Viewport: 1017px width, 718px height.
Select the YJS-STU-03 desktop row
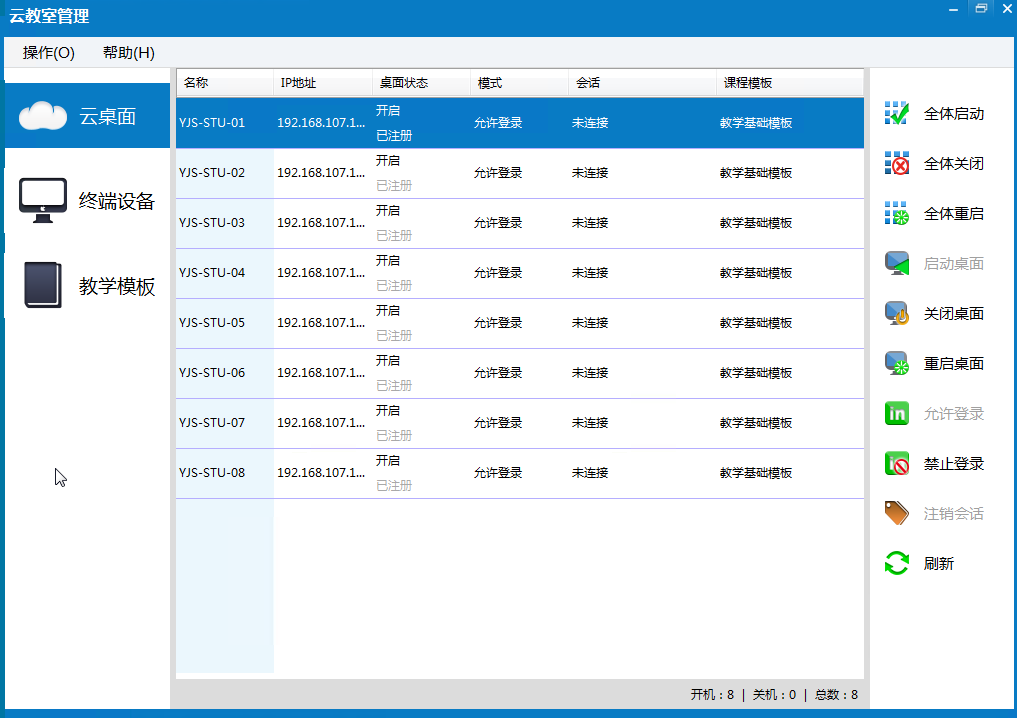pos(212,223)
